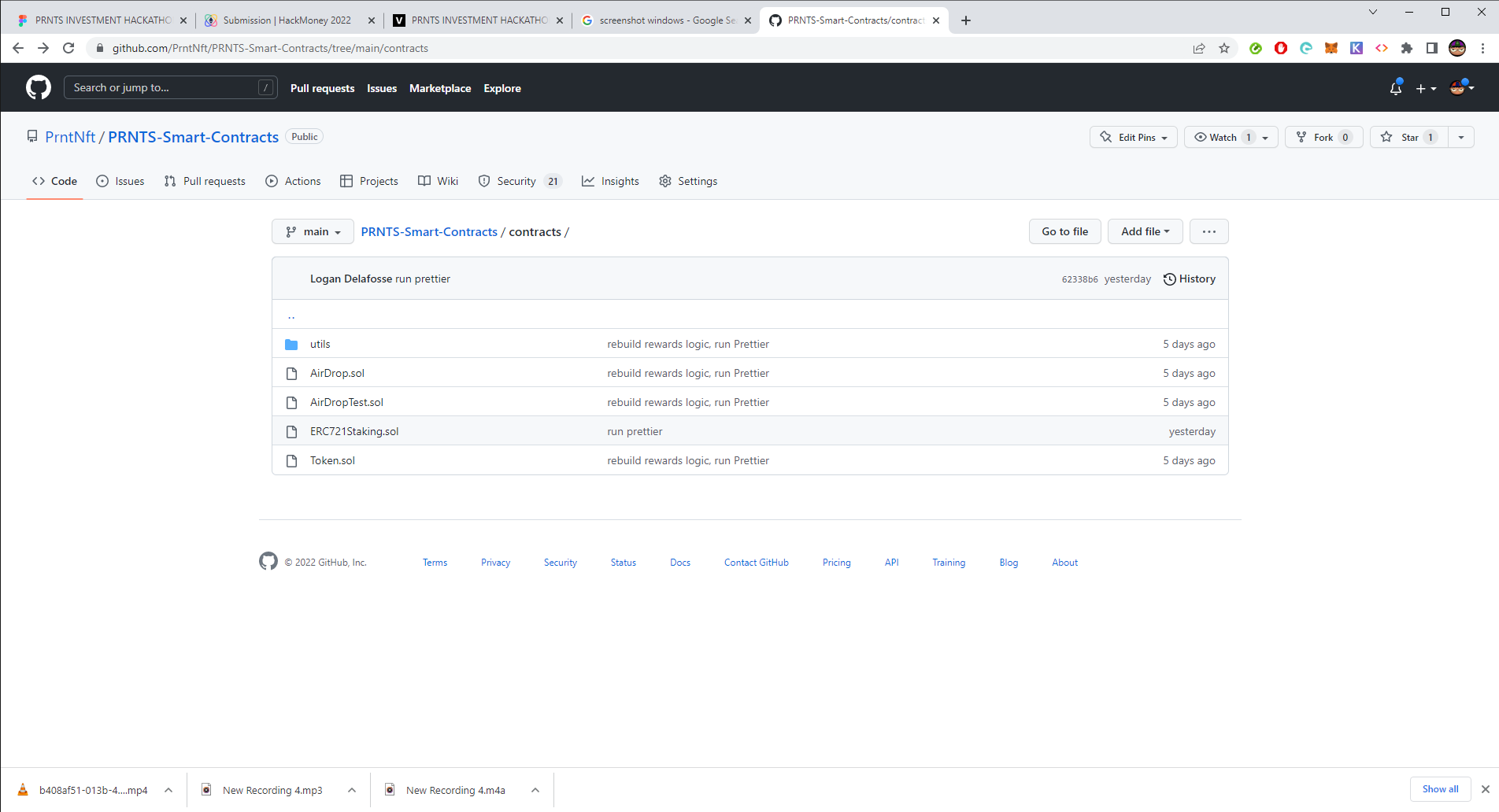Click the browser address bar URL
The image size is (1499, 812).
[270, 48]
